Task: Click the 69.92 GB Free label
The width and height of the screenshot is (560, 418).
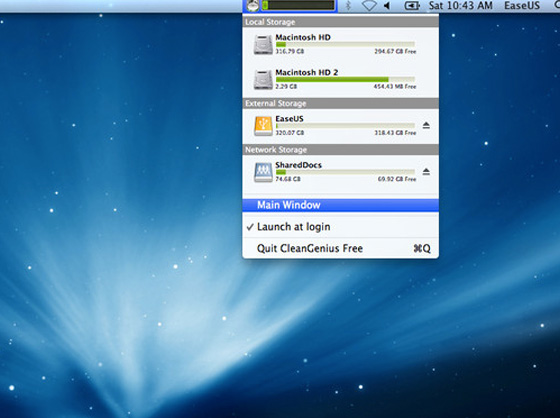Action: (x=397, y=179)
